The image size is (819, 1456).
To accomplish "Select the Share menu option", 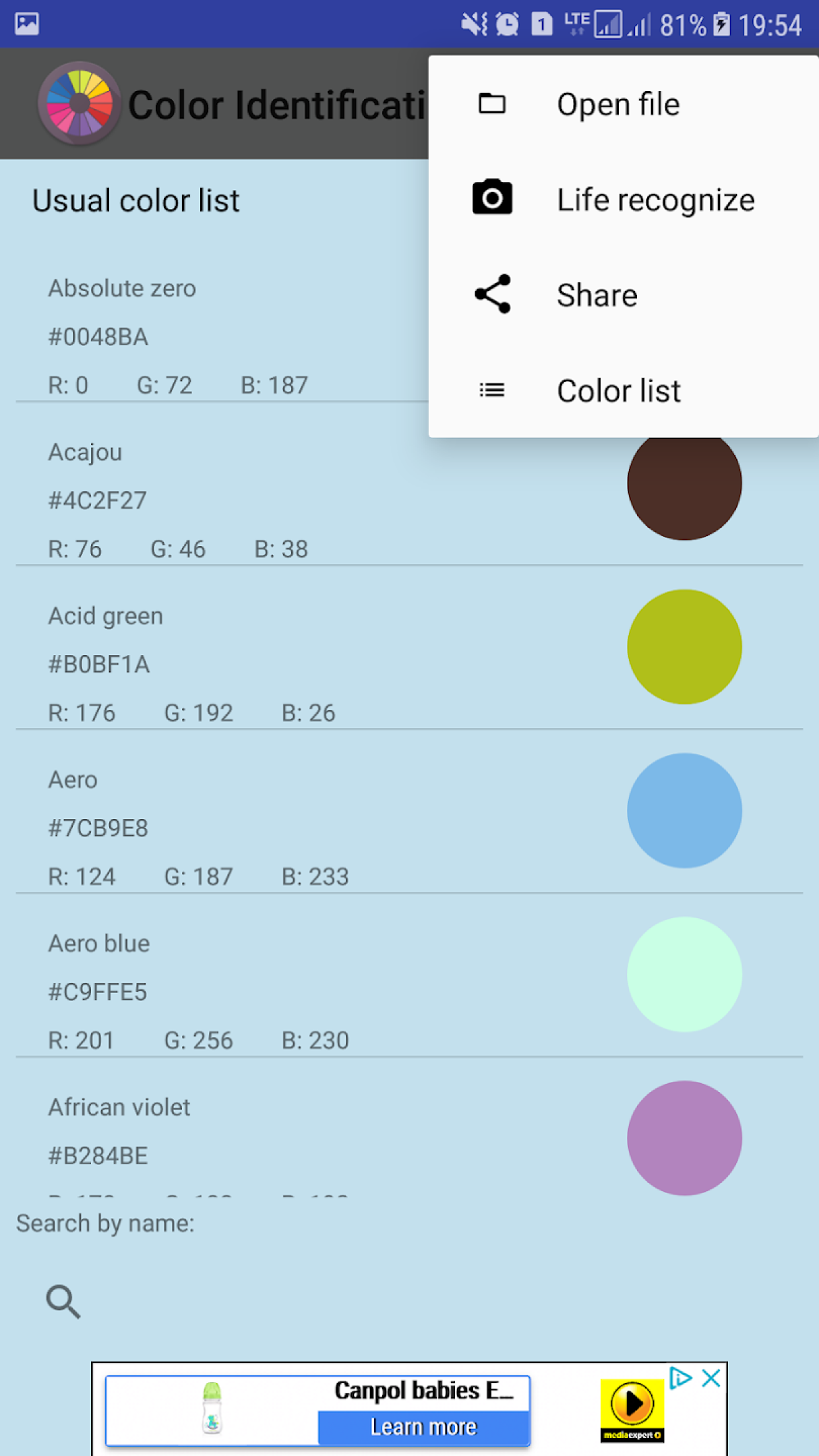I will [x=624, y=295].
